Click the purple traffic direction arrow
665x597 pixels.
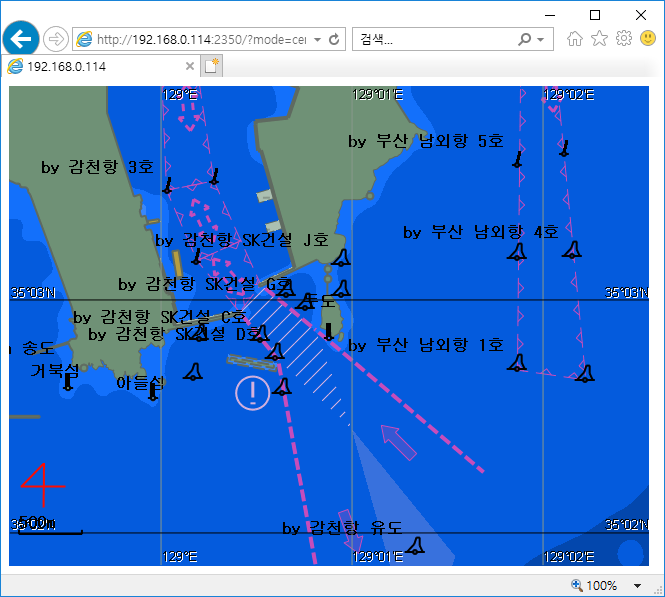(399, 442)
